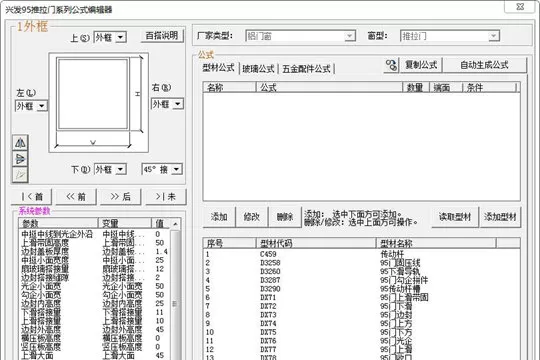Click the 复制公式 button

421,65
